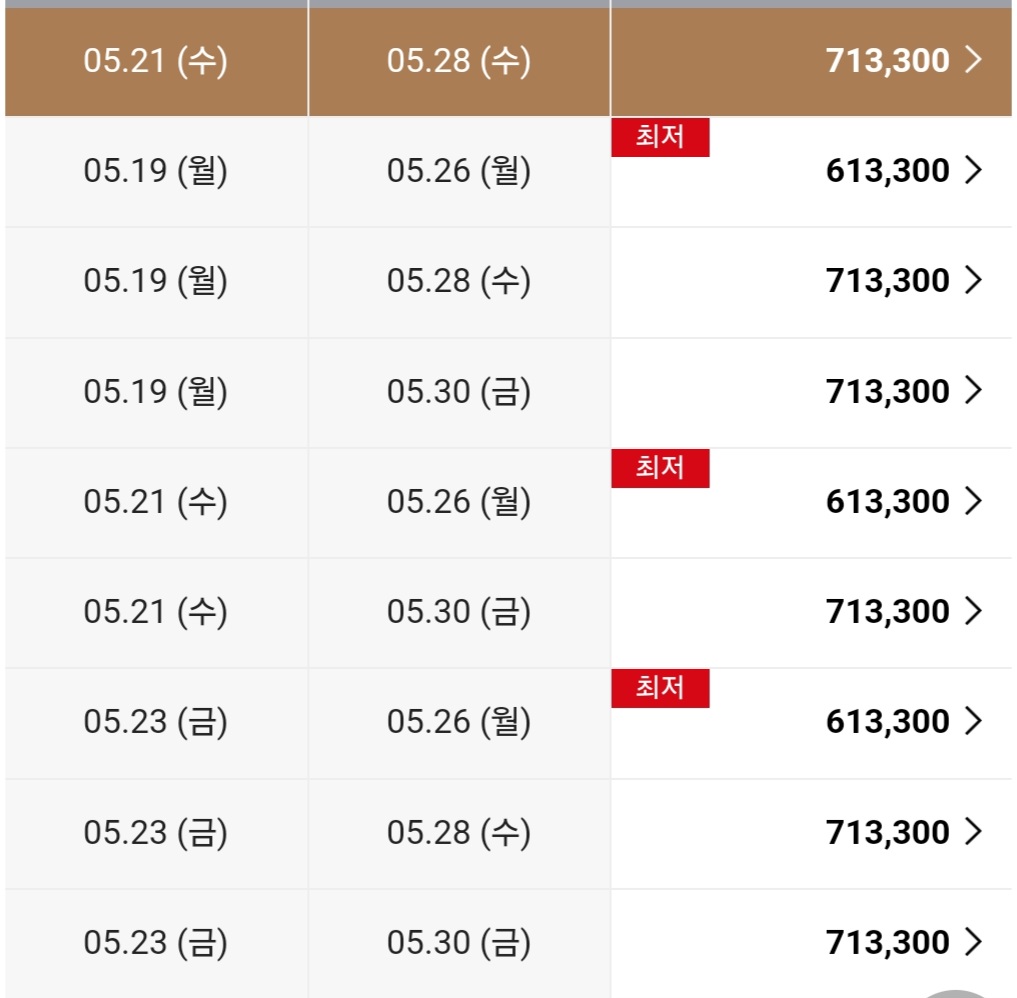1017x998 pixels.
Task: Click the arrow for 05.21 to 05.30 fare
Action: pyautogui.click(x=974, y=611)
